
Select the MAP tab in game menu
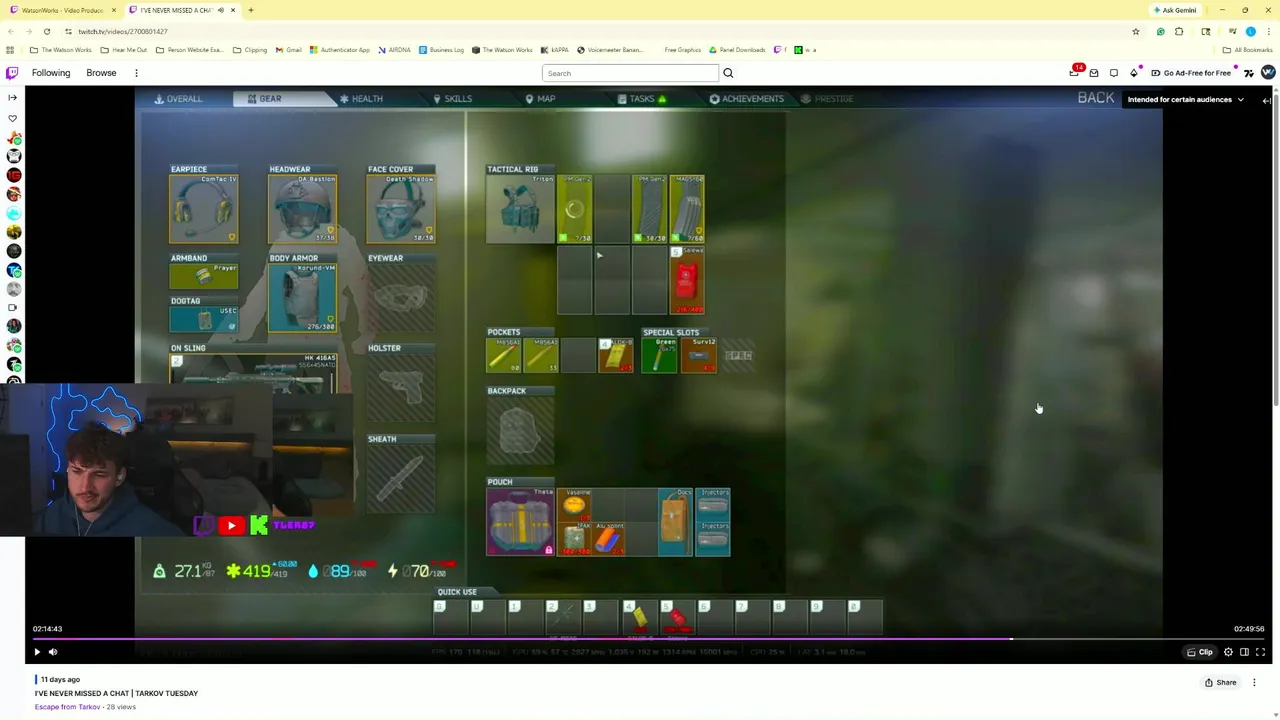tap(540, 99)
